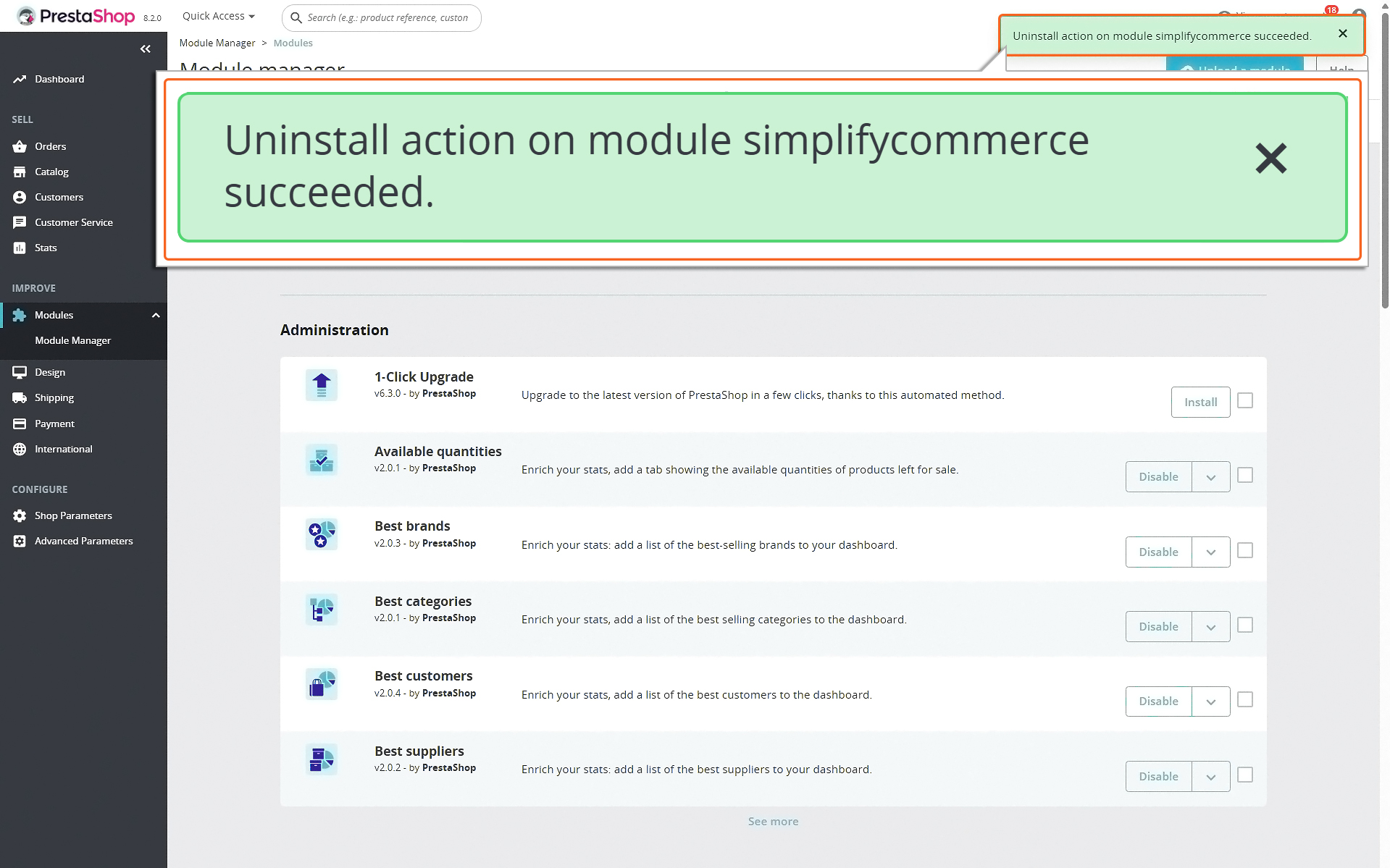Screen dimensions: 1390x868
Task: Click the Advanced Parameters settings icon
Action: pyautogui.click(x=20, y=541)
